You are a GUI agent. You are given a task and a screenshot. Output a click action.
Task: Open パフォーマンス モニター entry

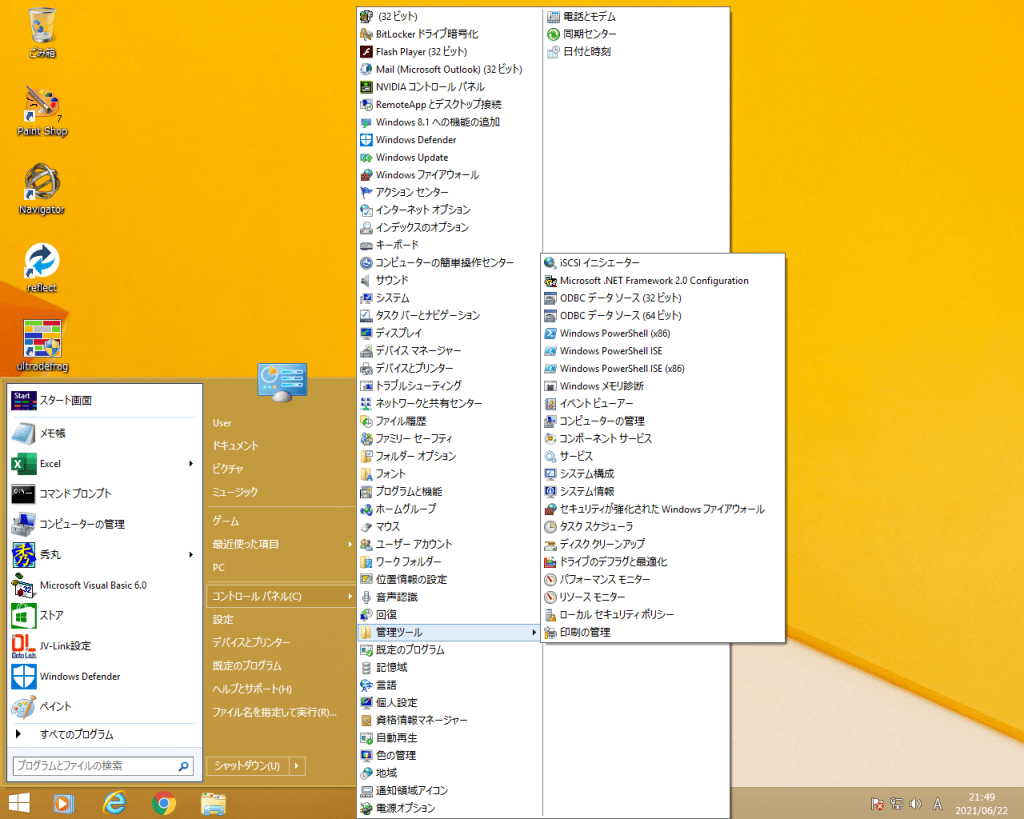click(x=663, y=579)
